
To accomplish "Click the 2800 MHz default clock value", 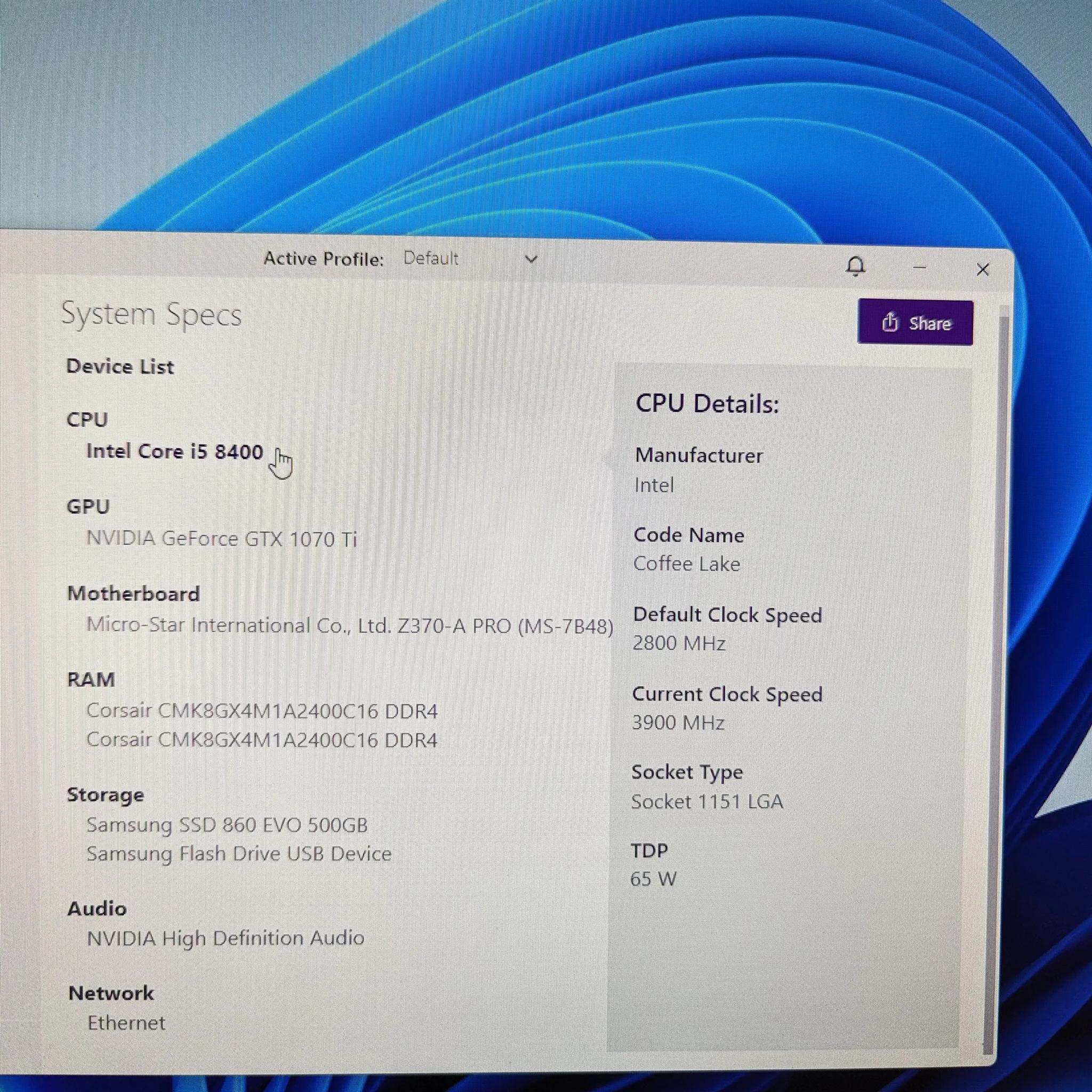I will click(x=679, y=643).
